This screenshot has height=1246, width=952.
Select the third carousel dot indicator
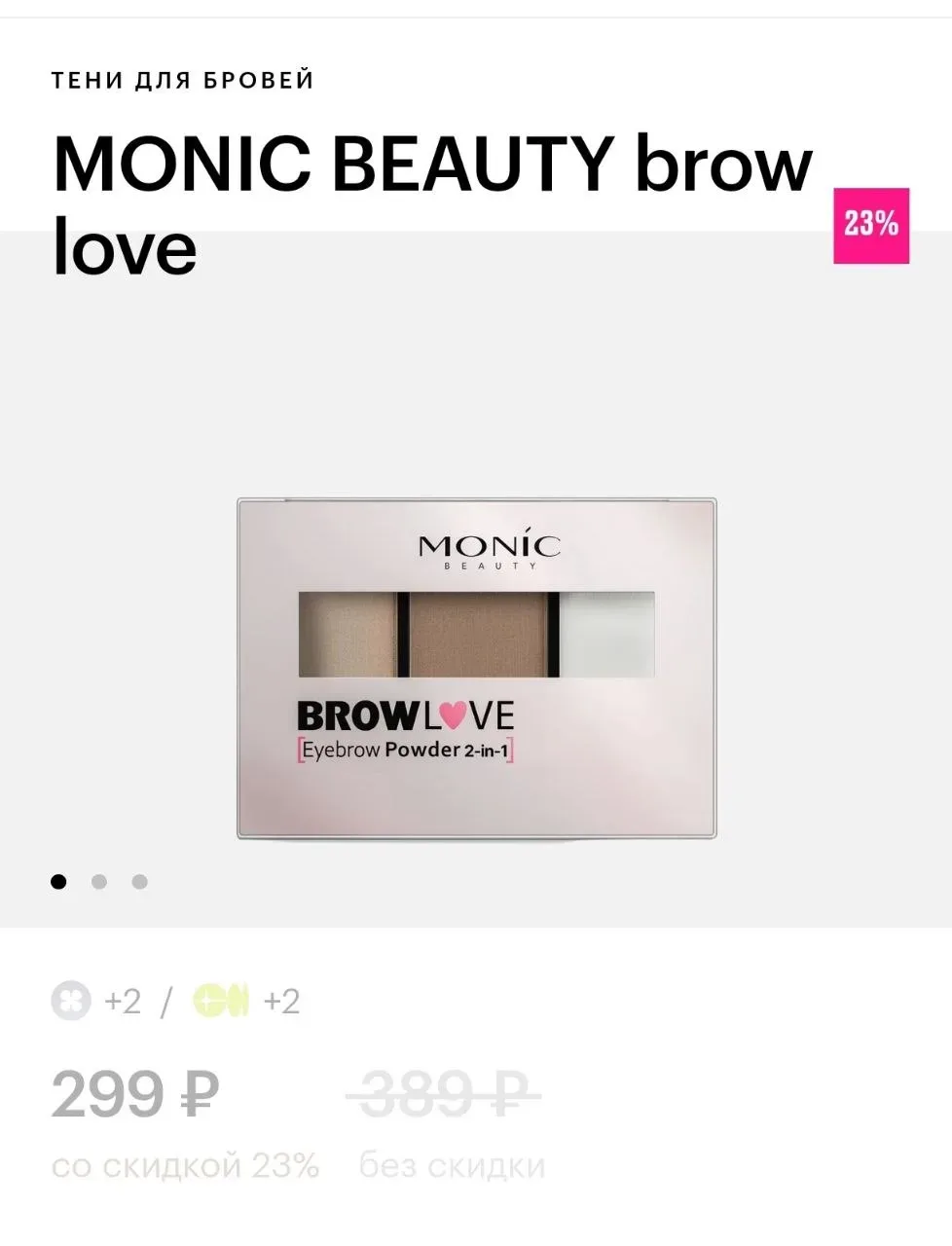tap(140, 882)
